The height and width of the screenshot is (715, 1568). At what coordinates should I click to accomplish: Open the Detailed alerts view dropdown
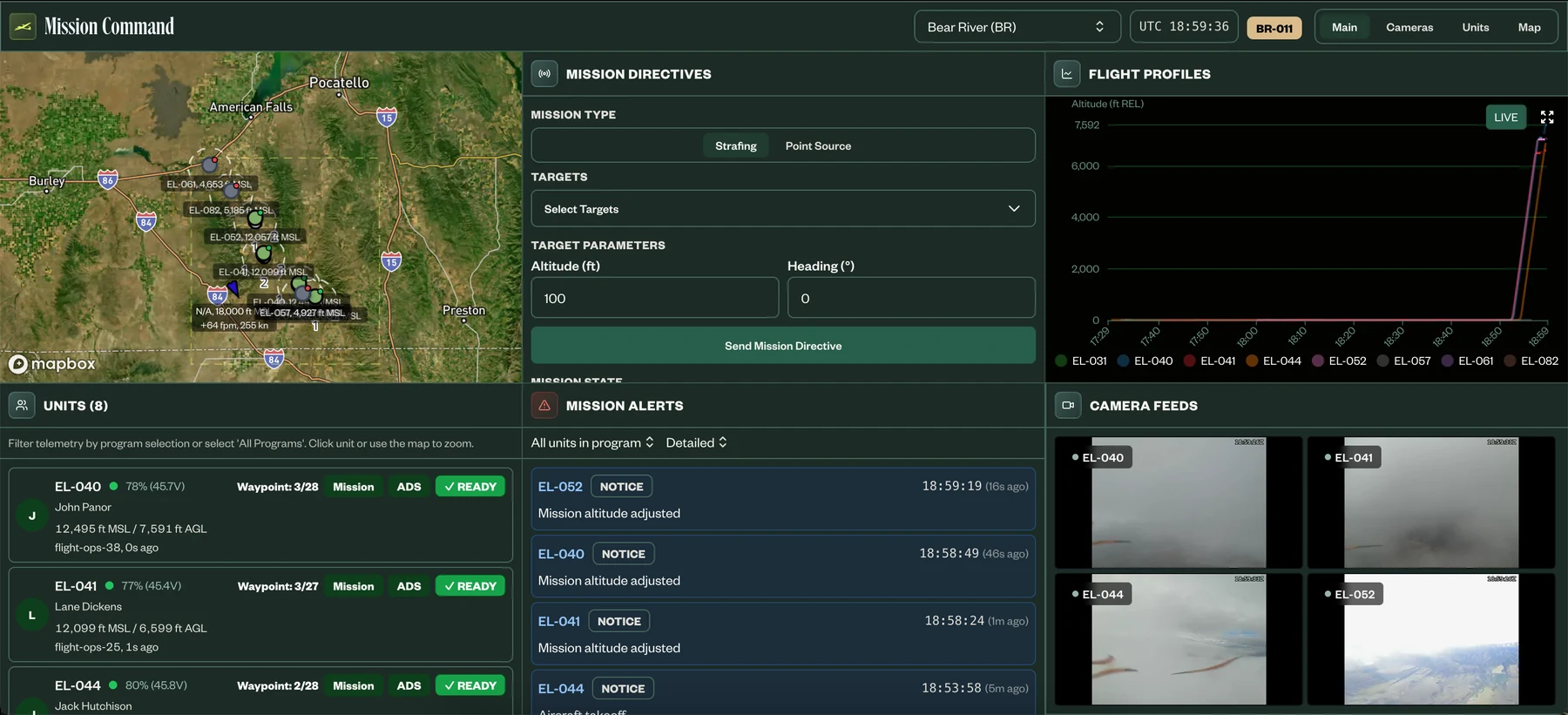point(696,442)
